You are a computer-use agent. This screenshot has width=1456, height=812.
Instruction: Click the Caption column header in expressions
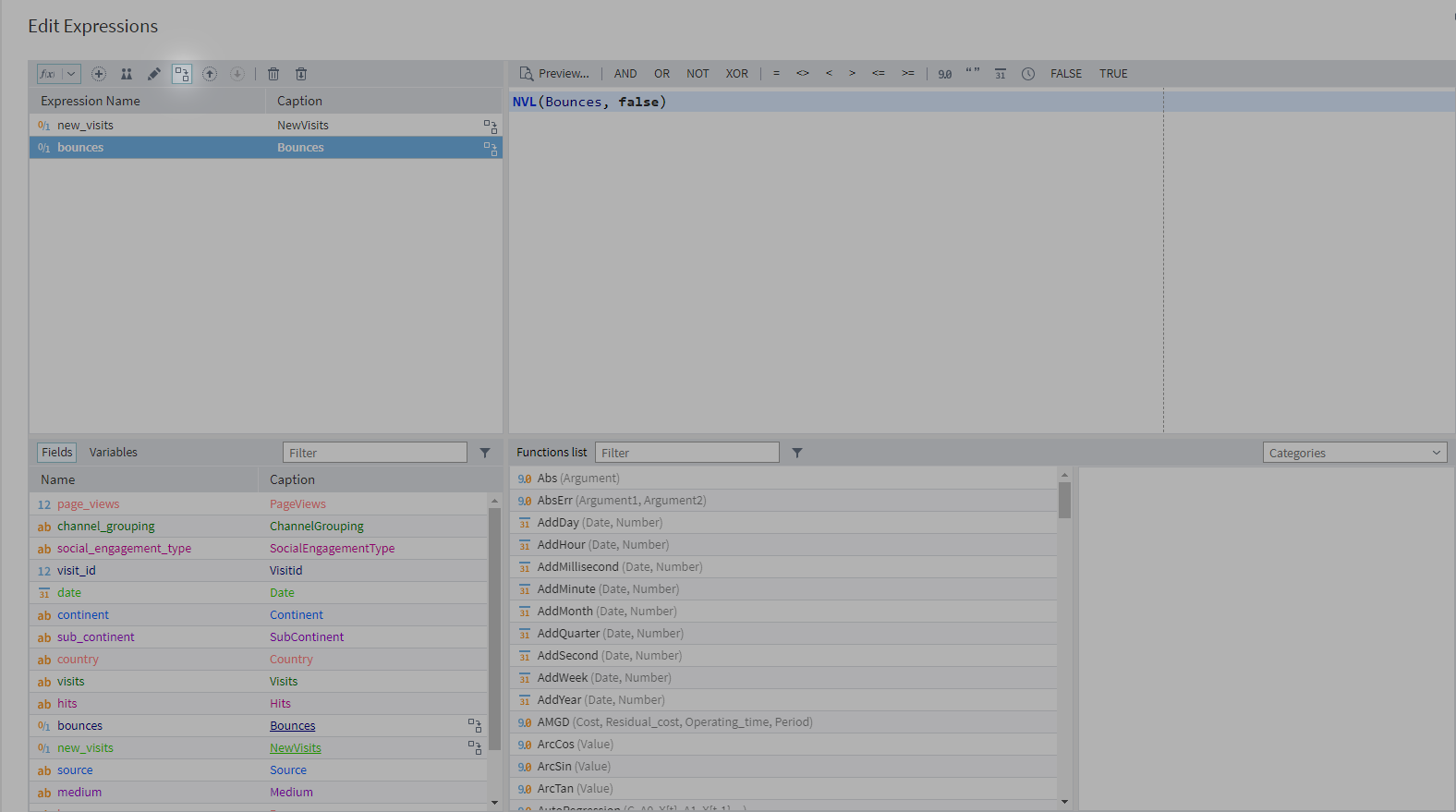pyautogui.click(x=383, y=101)
